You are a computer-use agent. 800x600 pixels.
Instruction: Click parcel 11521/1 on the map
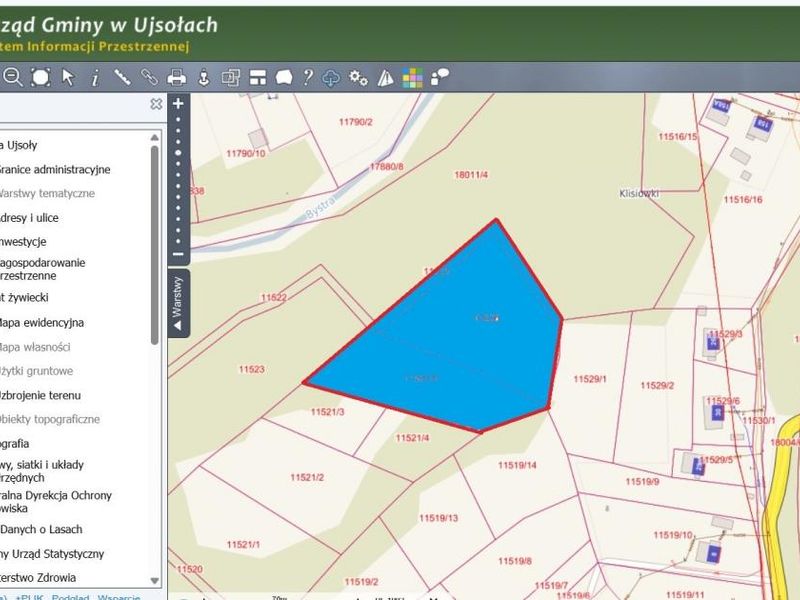(x=243, y=545)
